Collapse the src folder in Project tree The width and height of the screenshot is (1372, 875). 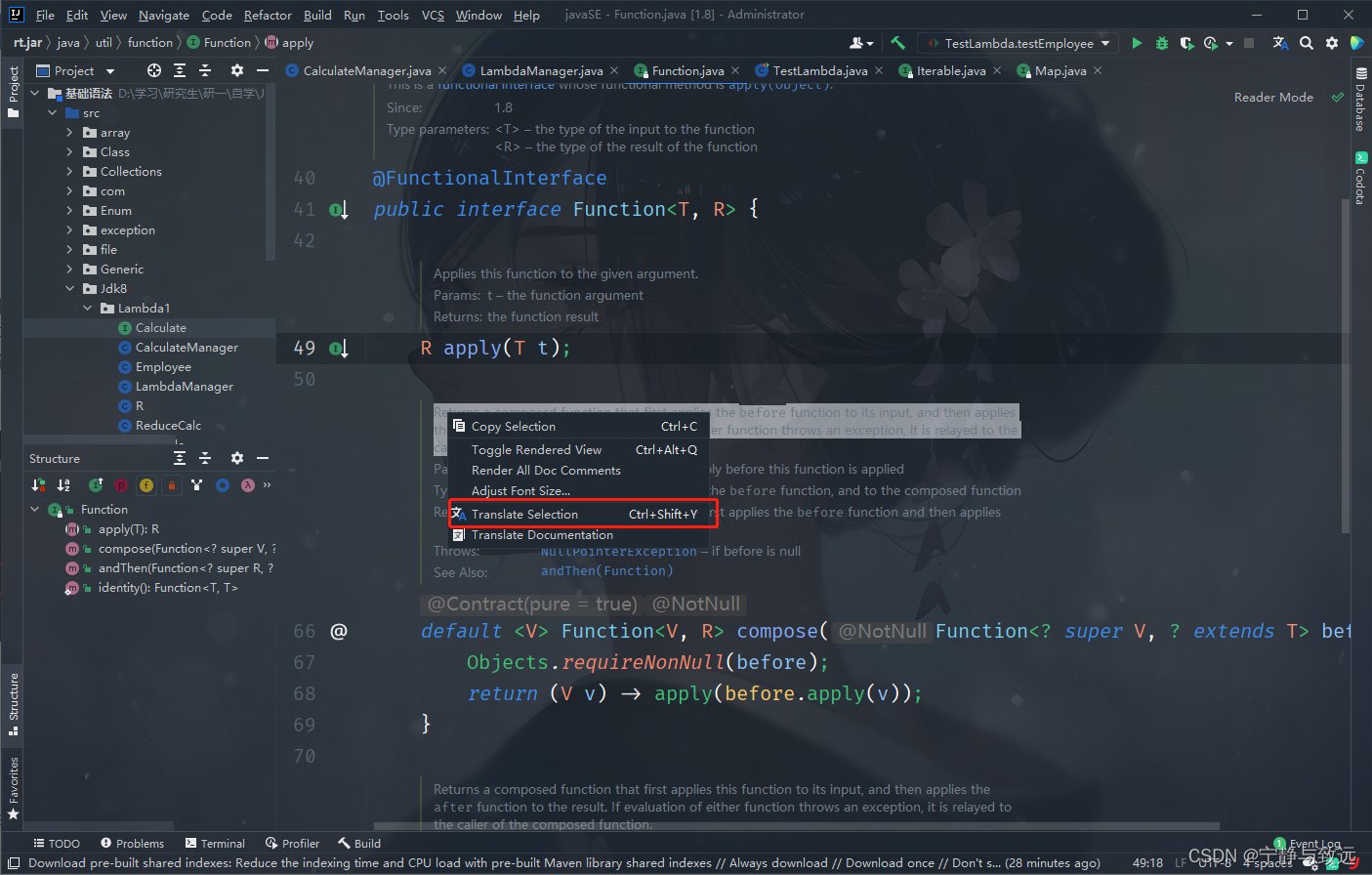(x=53, y=113)
